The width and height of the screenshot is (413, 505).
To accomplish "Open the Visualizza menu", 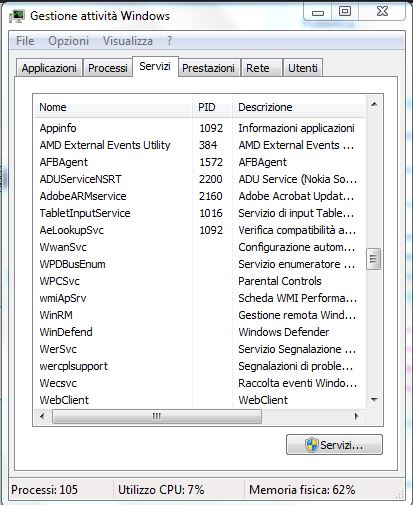I will [x=128, y=41].
